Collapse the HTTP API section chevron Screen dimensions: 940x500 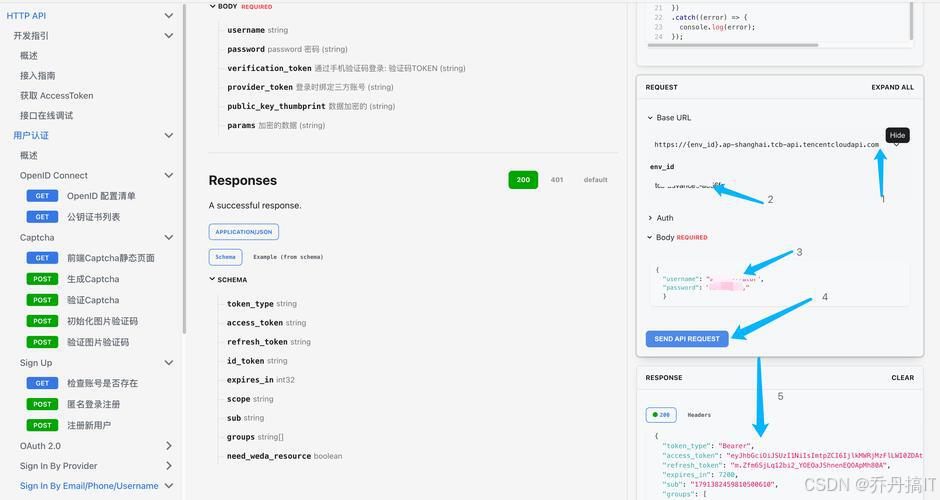click(x=169, y=16)
